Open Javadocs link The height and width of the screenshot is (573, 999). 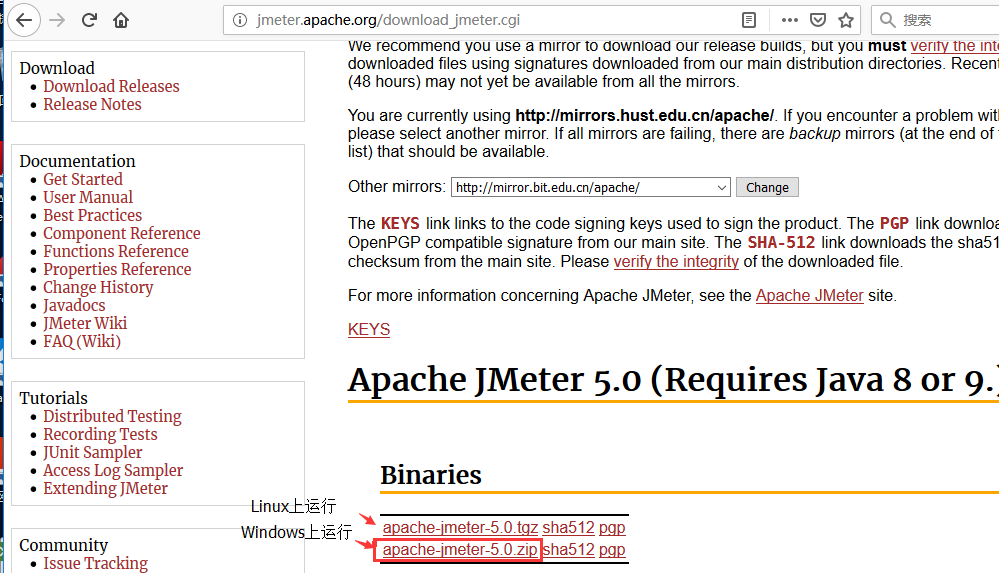[74, 305]
